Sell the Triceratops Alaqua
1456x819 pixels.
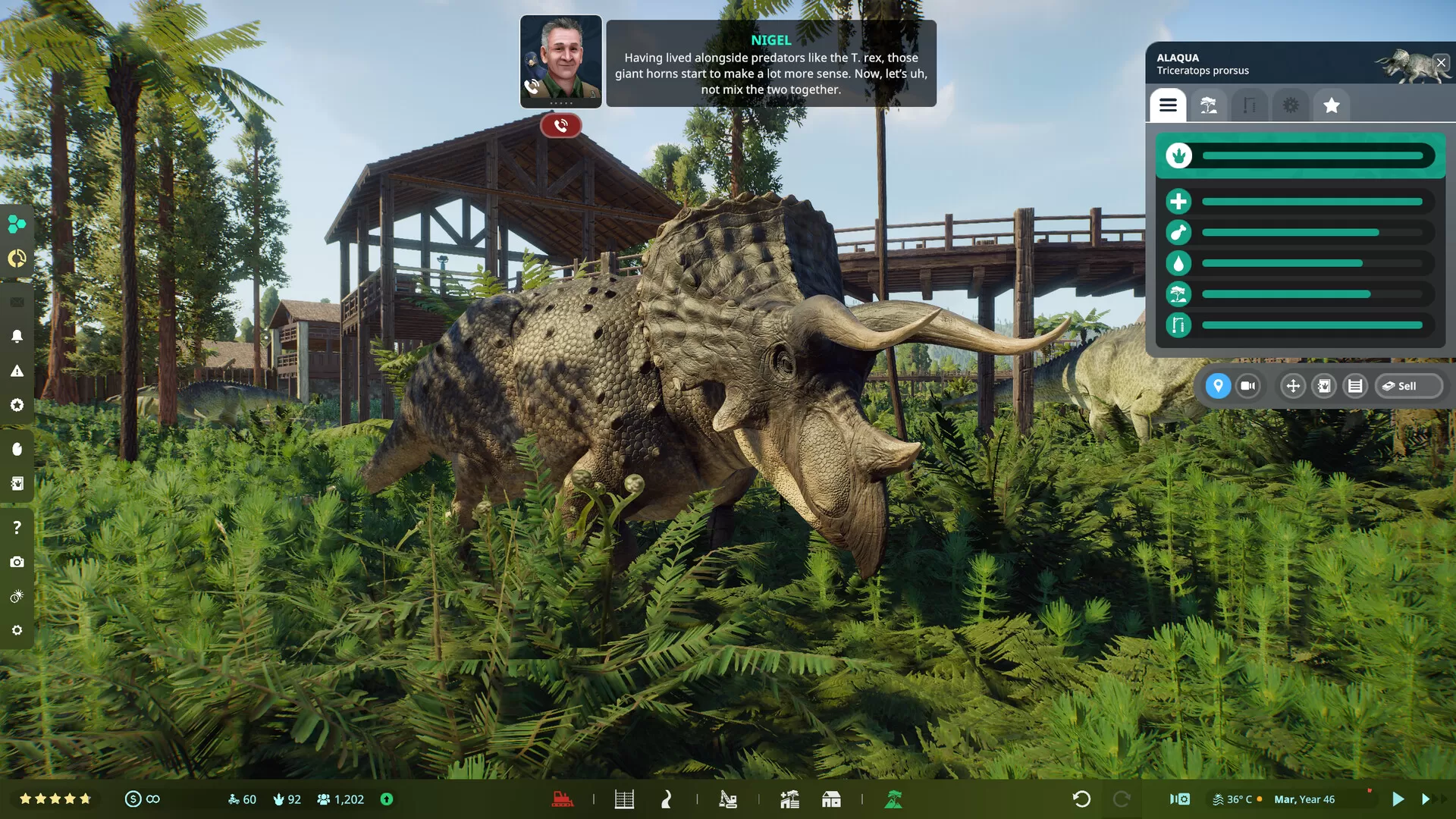click(x=1408, y=386)
